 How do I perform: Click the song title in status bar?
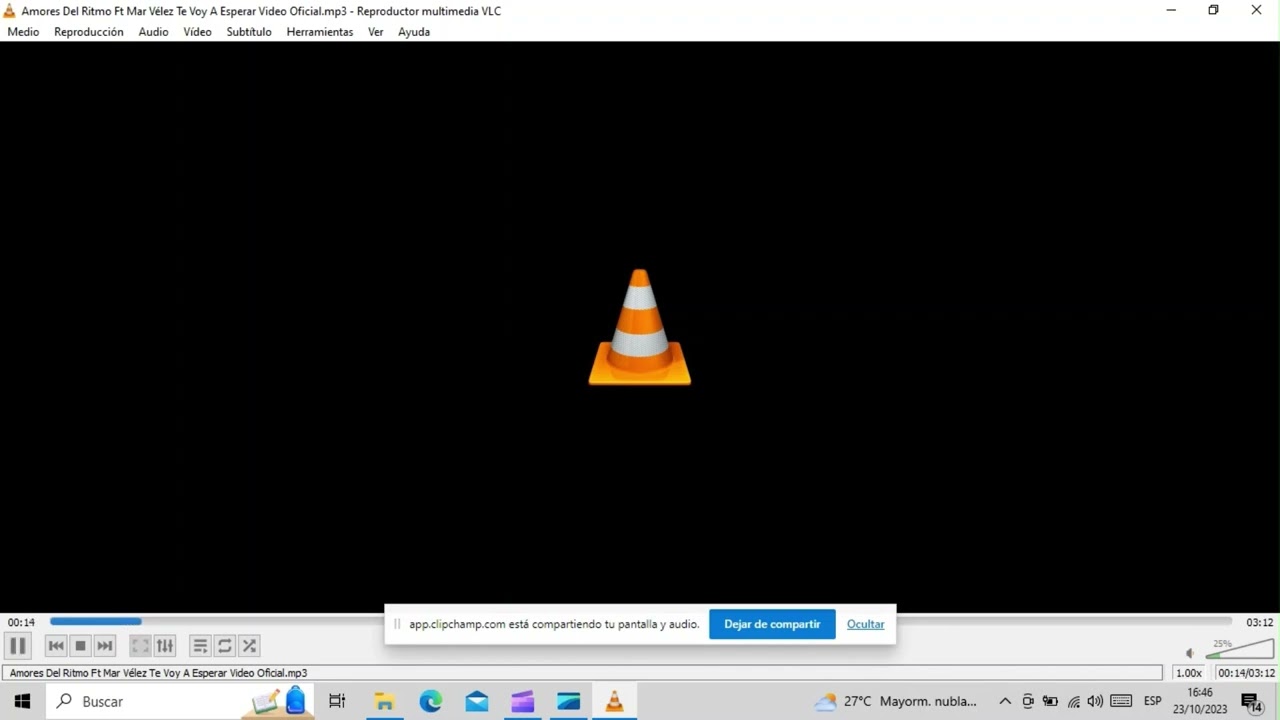coord(158,673)
